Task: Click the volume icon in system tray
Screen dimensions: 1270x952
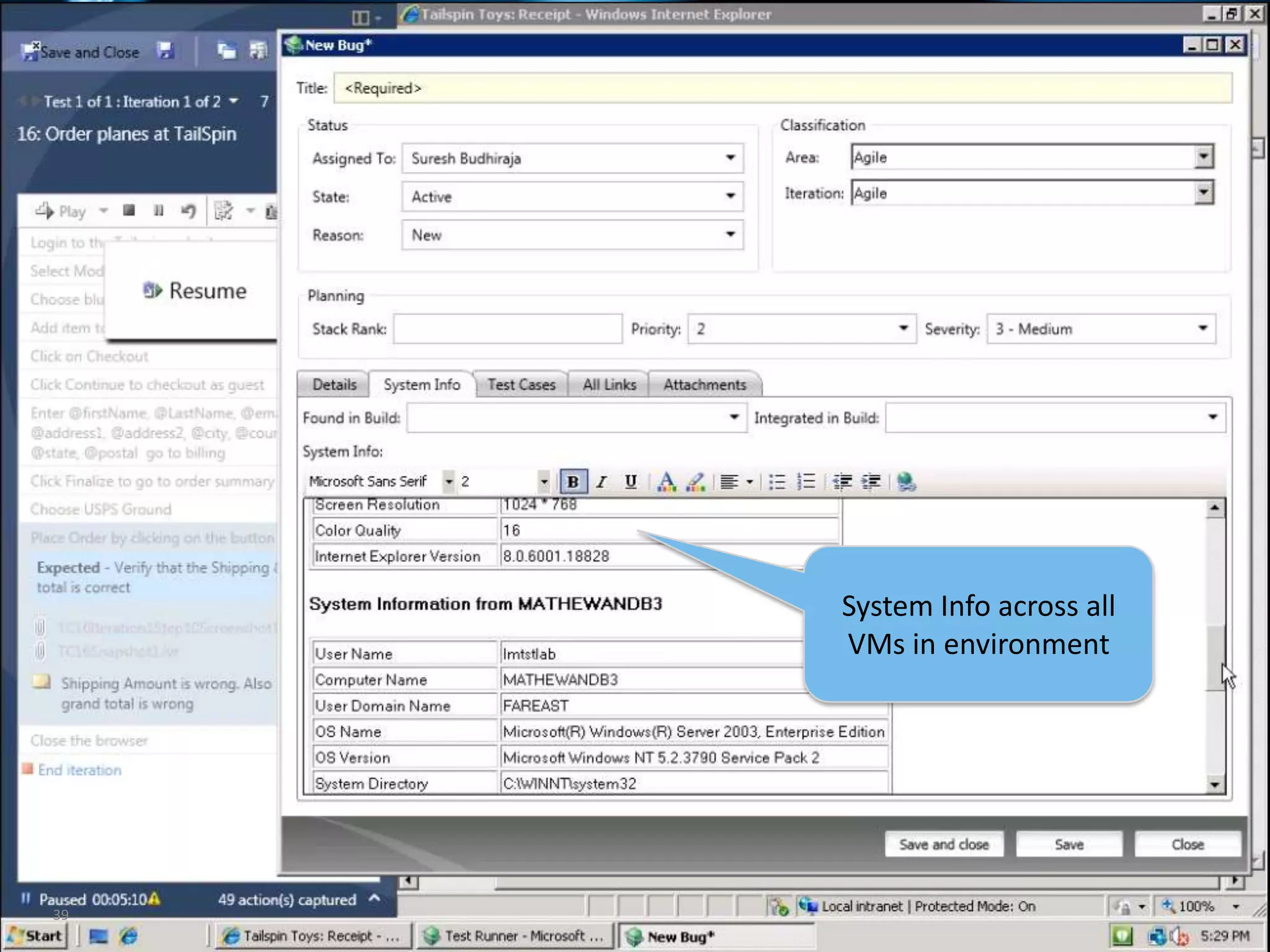Action: [1179, 937]
